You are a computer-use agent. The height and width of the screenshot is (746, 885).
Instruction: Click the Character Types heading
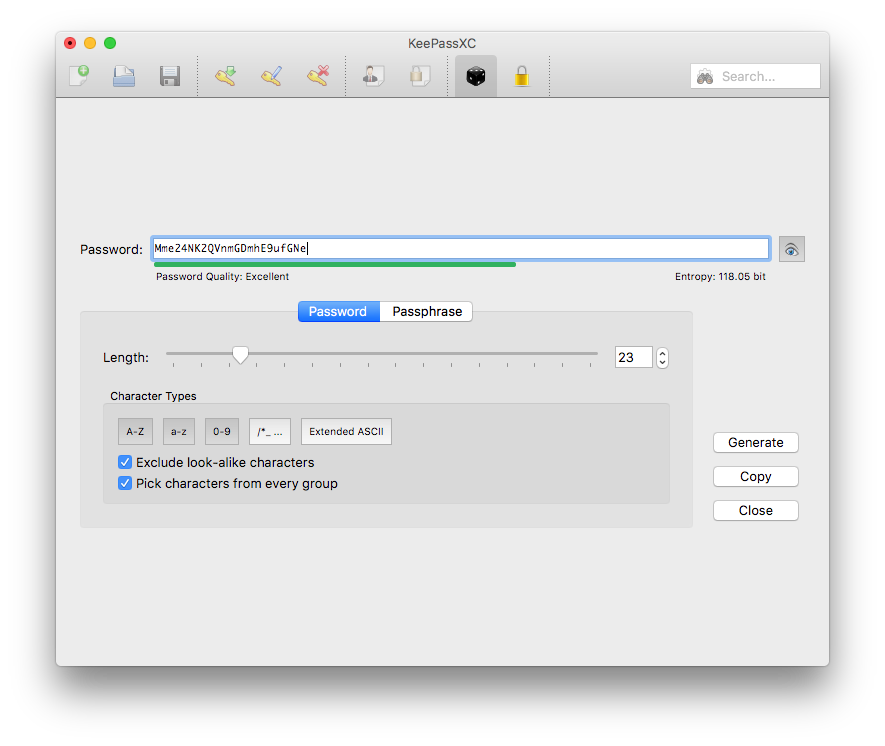click(x=154, y=396)
